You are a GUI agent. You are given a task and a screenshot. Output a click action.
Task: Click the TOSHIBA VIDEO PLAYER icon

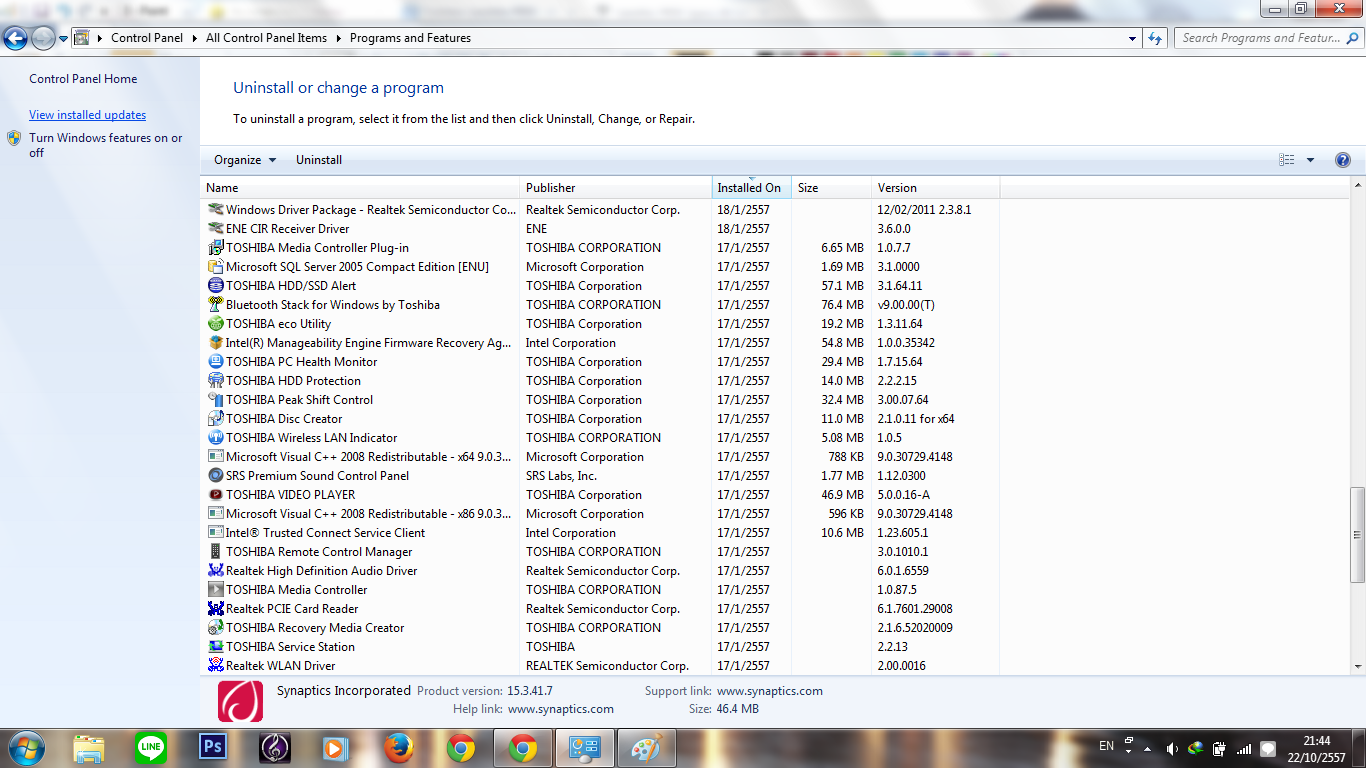215,495
